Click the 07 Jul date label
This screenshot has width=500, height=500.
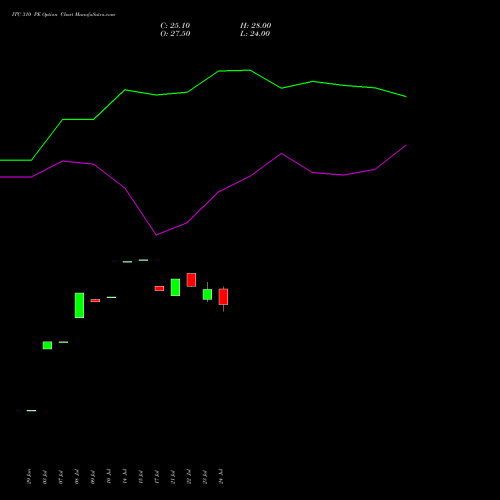(x=61, y=477)
